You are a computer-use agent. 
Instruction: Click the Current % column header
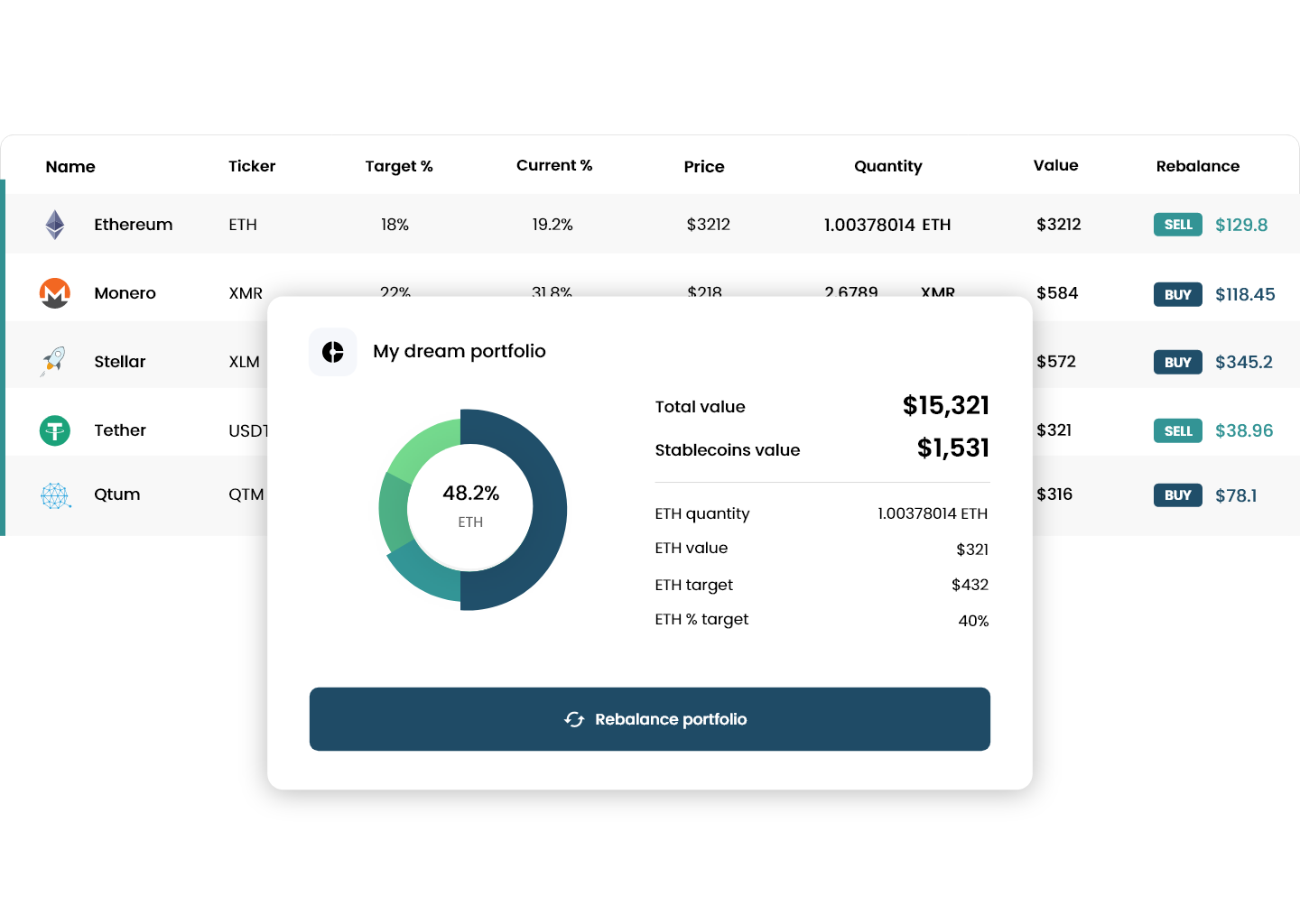tap(553, 165)
